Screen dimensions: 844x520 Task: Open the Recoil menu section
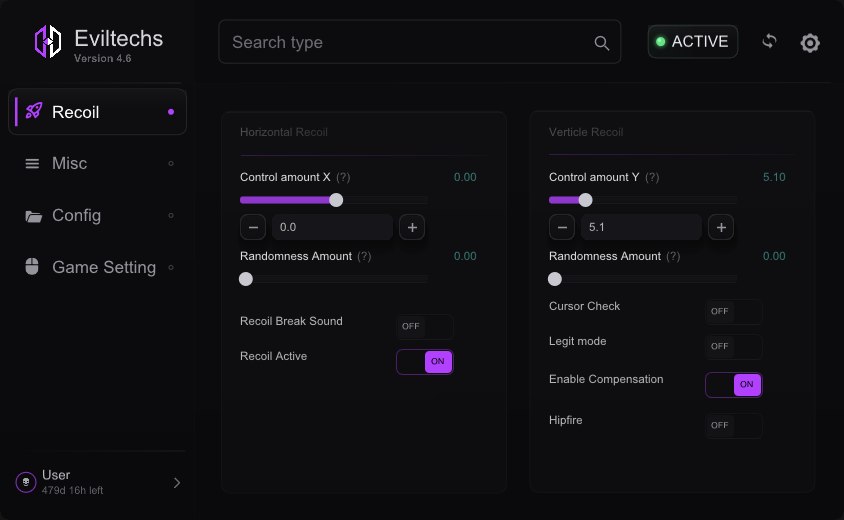pyautogui.click(x=97, y=111)
